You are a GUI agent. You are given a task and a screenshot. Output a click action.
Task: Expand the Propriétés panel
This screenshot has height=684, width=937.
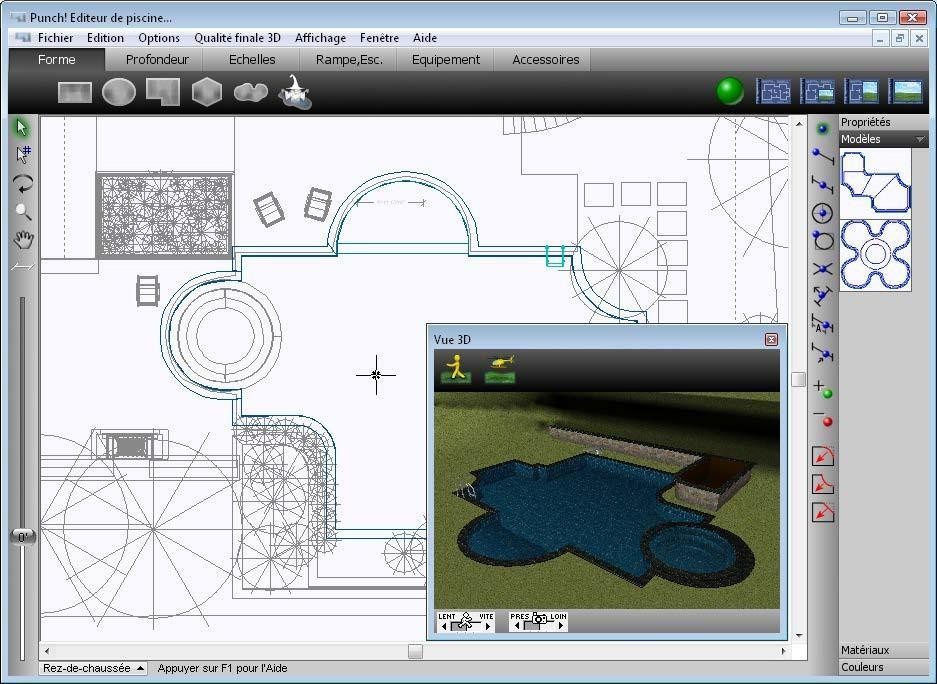[x=883, y=122]
